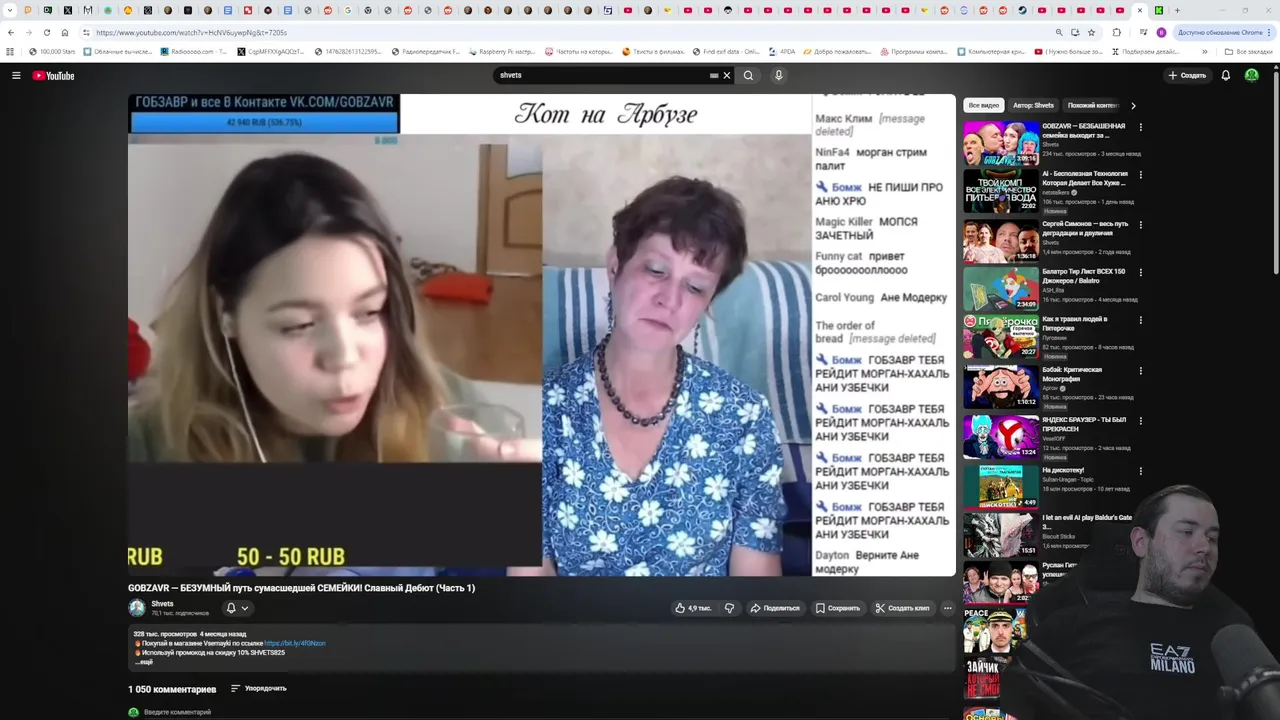Open 100.000 Stars bookmark

click(53, 51)
